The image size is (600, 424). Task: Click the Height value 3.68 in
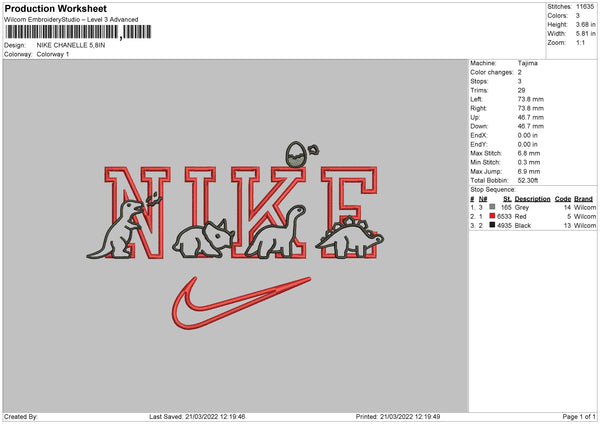585,24
